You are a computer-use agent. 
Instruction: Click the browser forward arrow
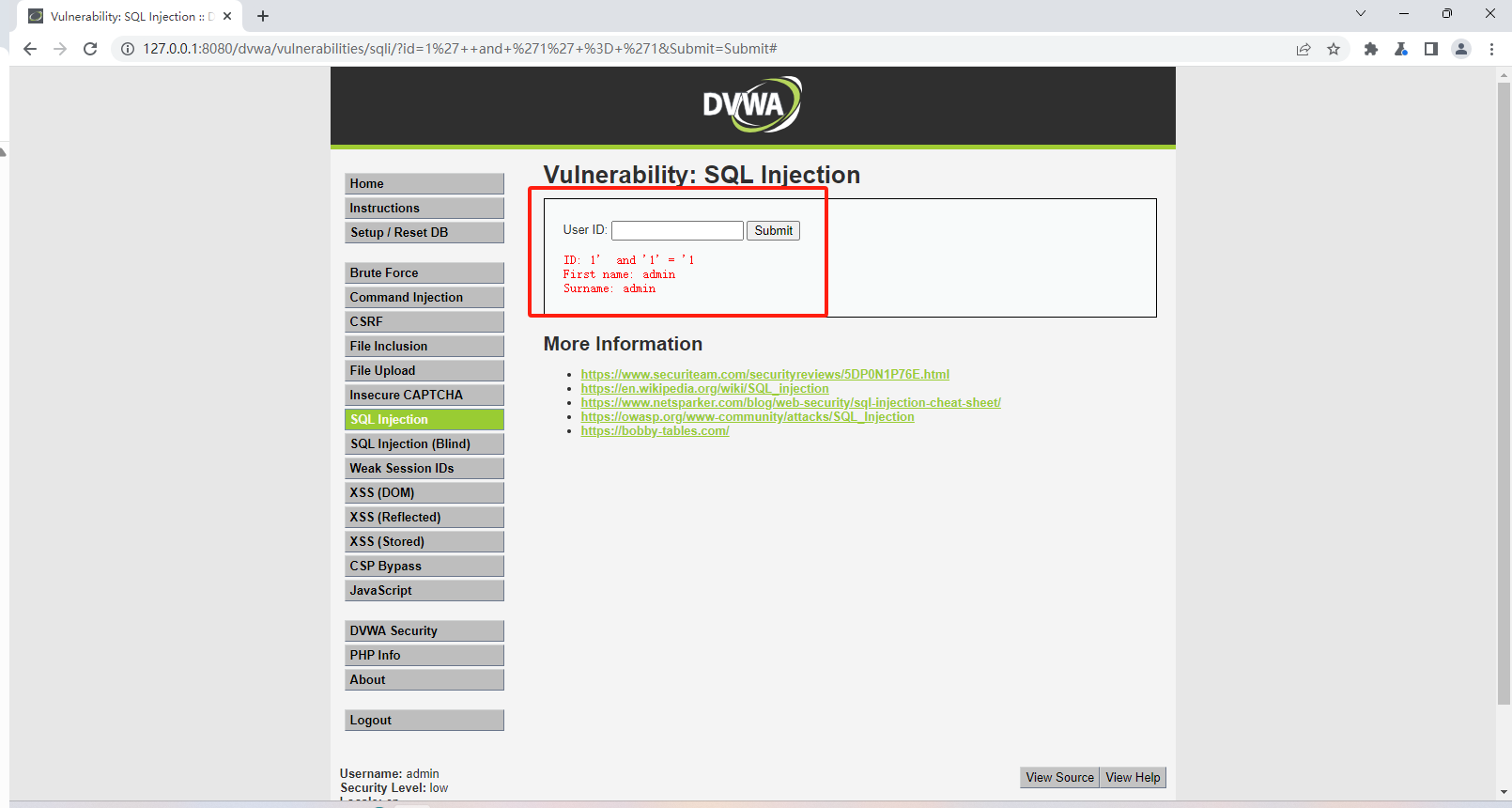pyautogui.click(x=60, y=49)
